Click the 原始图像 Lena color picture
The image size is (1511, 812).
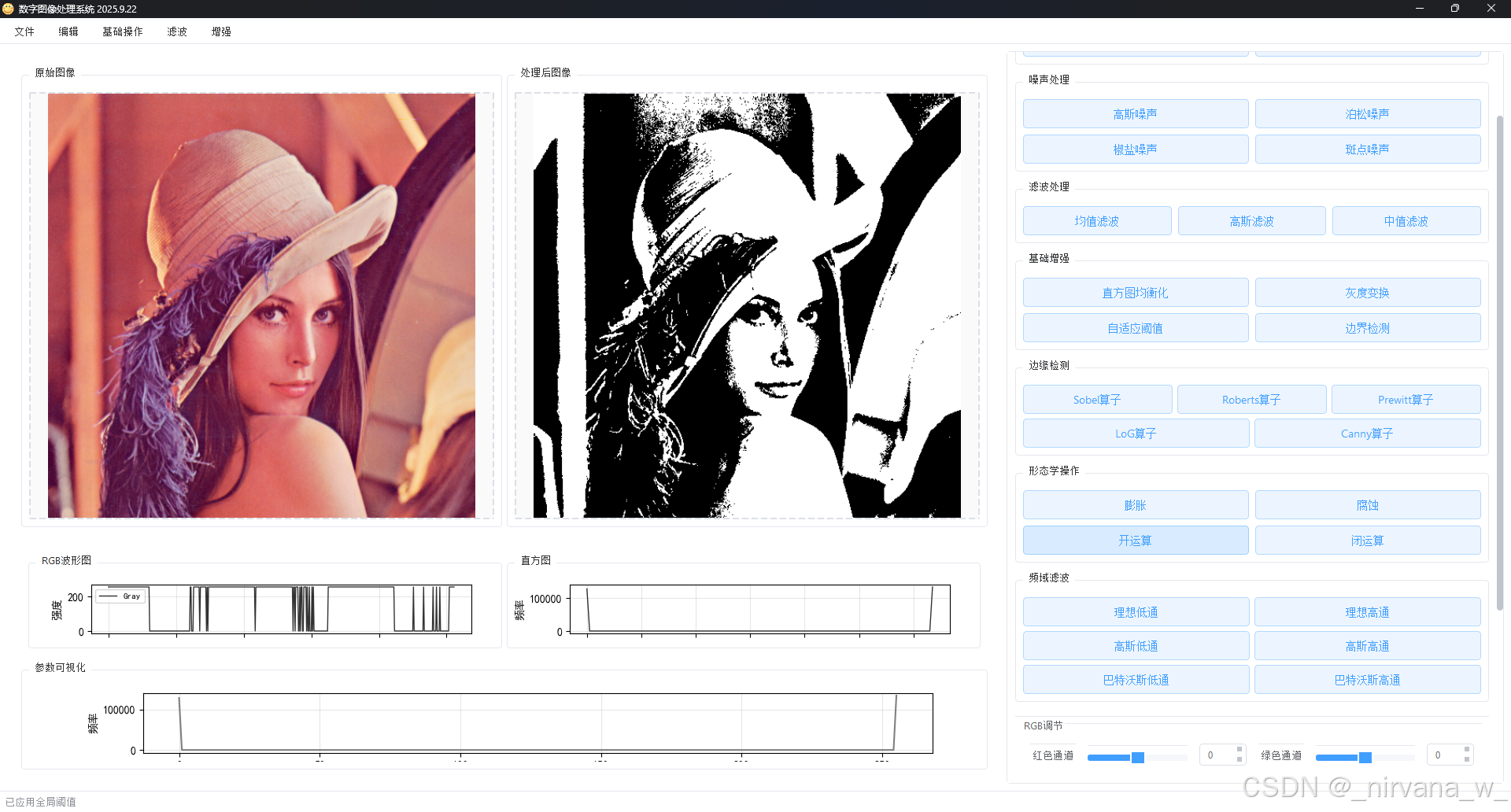(261, 305)
